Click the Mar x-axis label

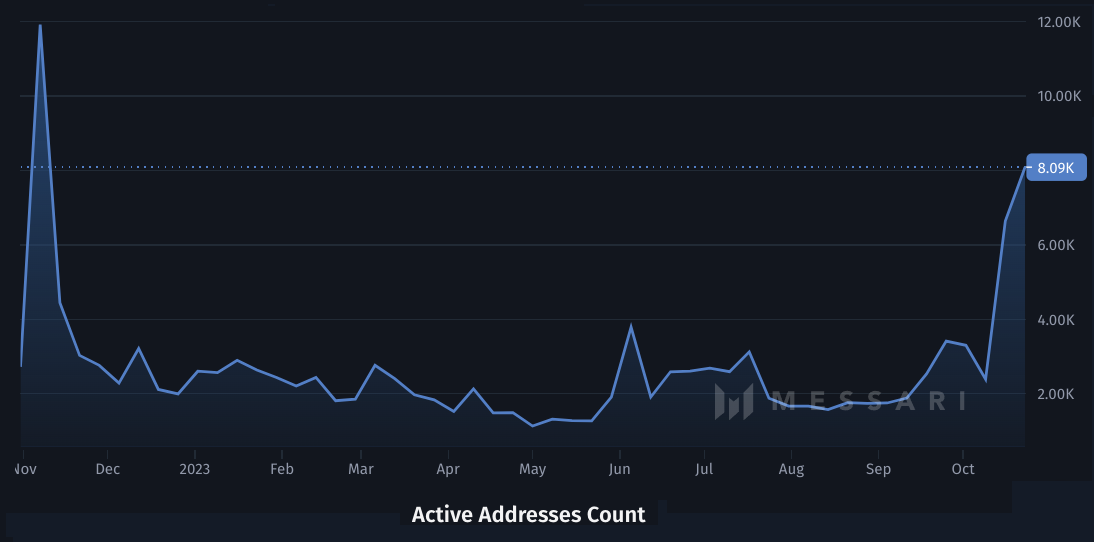point(361,468)
